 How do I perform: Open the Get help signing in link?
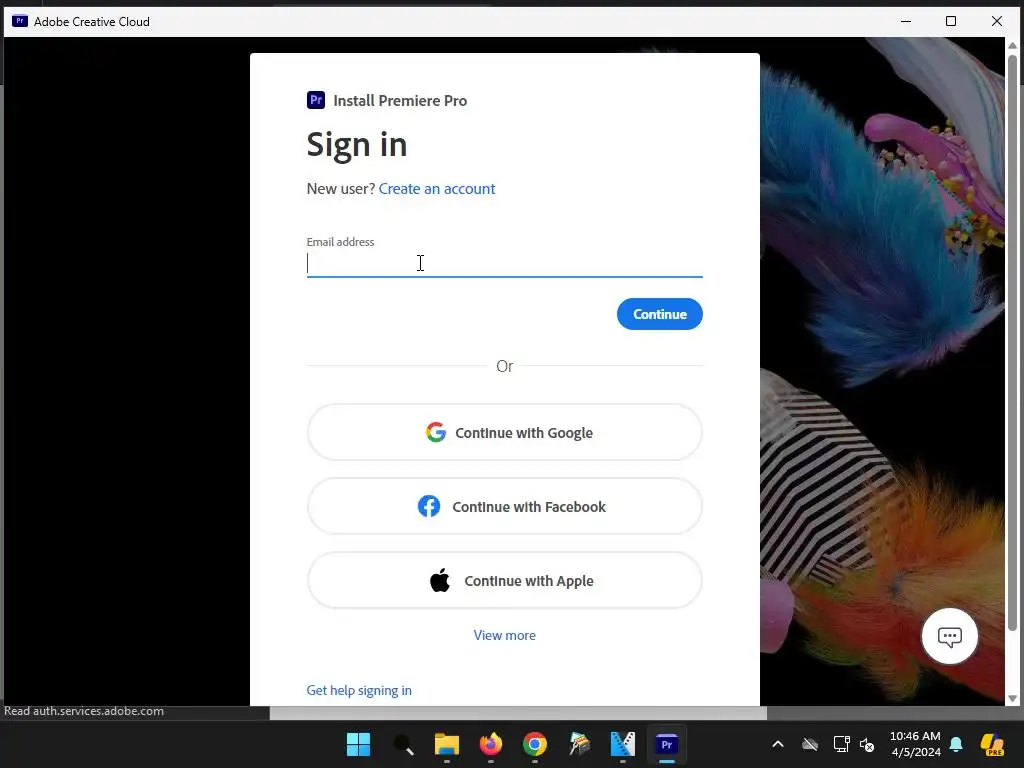point(359,690)
